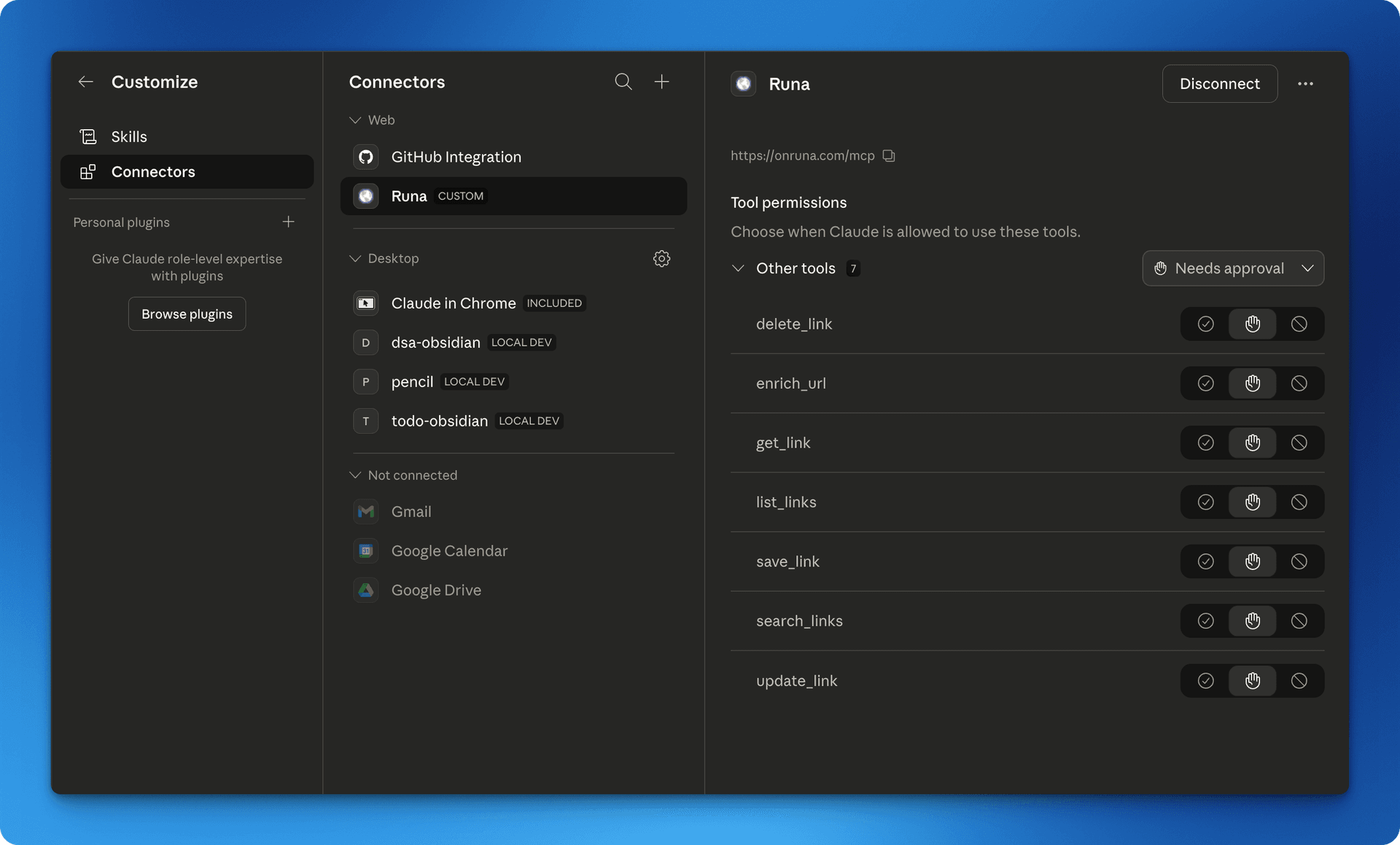
Task: Set list_links to needs approval
Action: pos(1252,502)
